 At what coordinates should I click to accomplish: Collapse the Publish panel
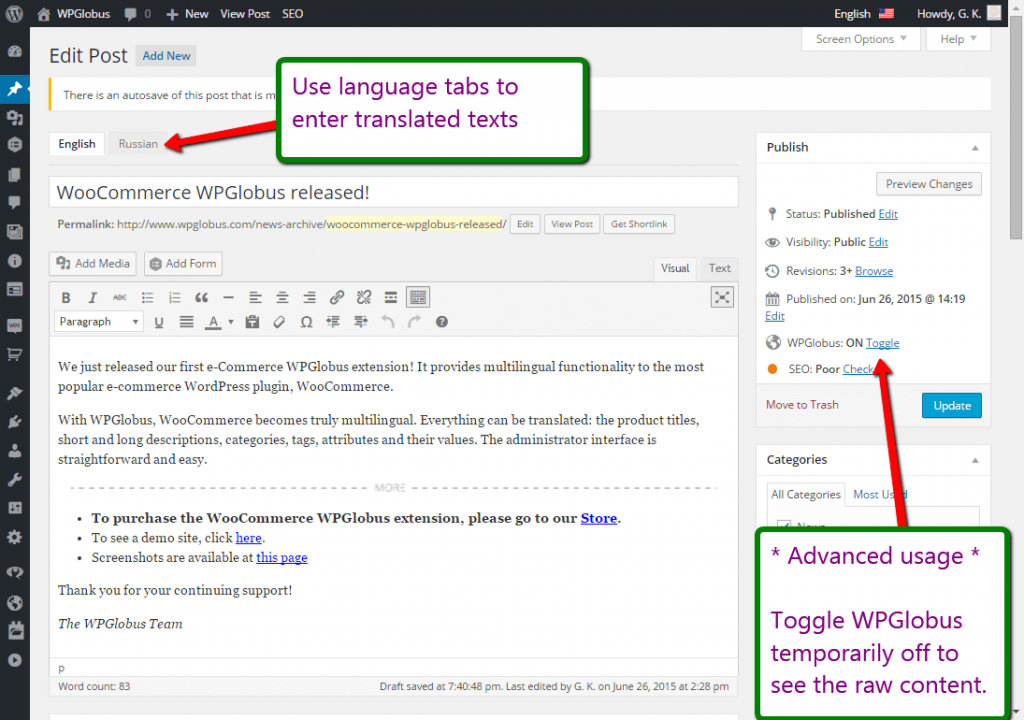click(x=975, y=148)
